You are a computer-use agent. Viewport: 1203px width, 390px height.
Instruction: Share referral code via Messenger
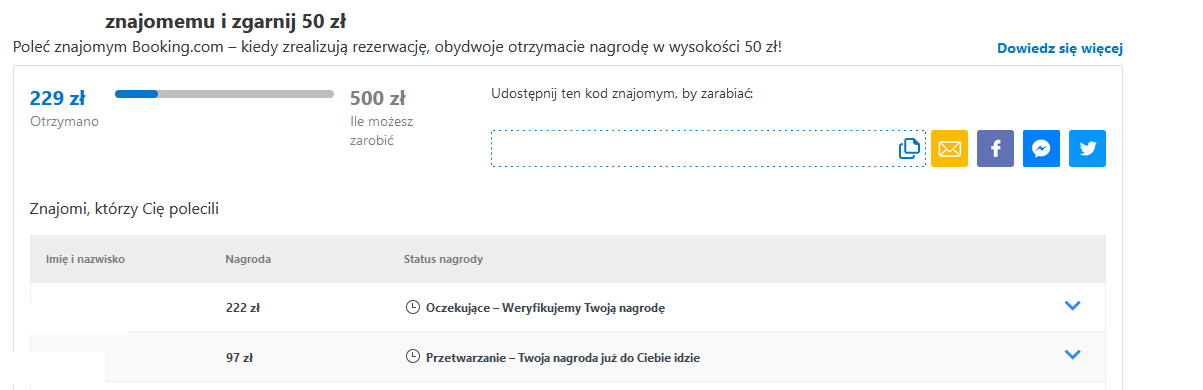[x=1041, y=149]
